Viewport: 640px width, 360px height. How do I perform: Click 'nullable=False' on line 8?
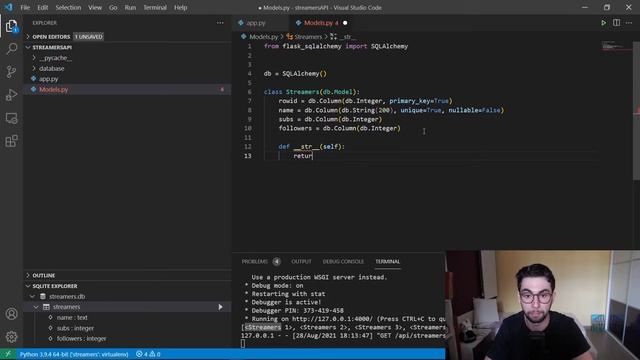pyautogui.click(x=474, y=110)
